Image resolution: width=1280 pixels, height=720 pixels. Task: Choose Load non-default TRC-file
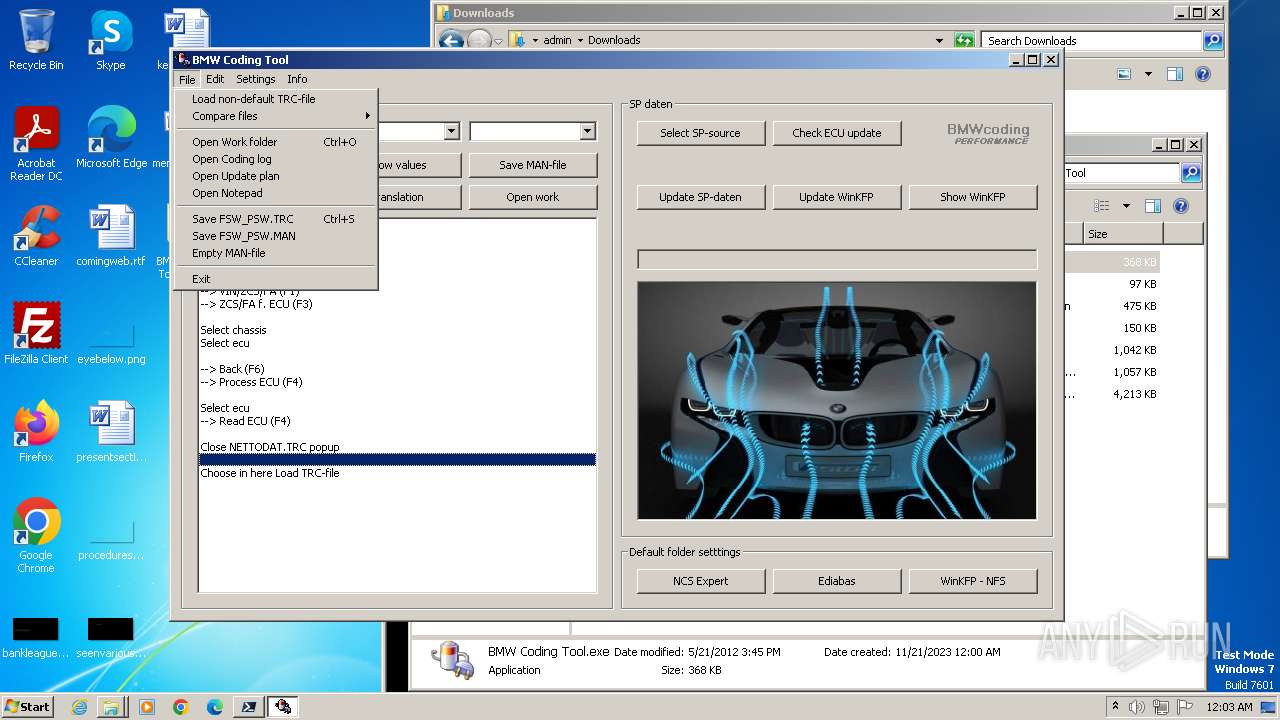tap(276, 99)
